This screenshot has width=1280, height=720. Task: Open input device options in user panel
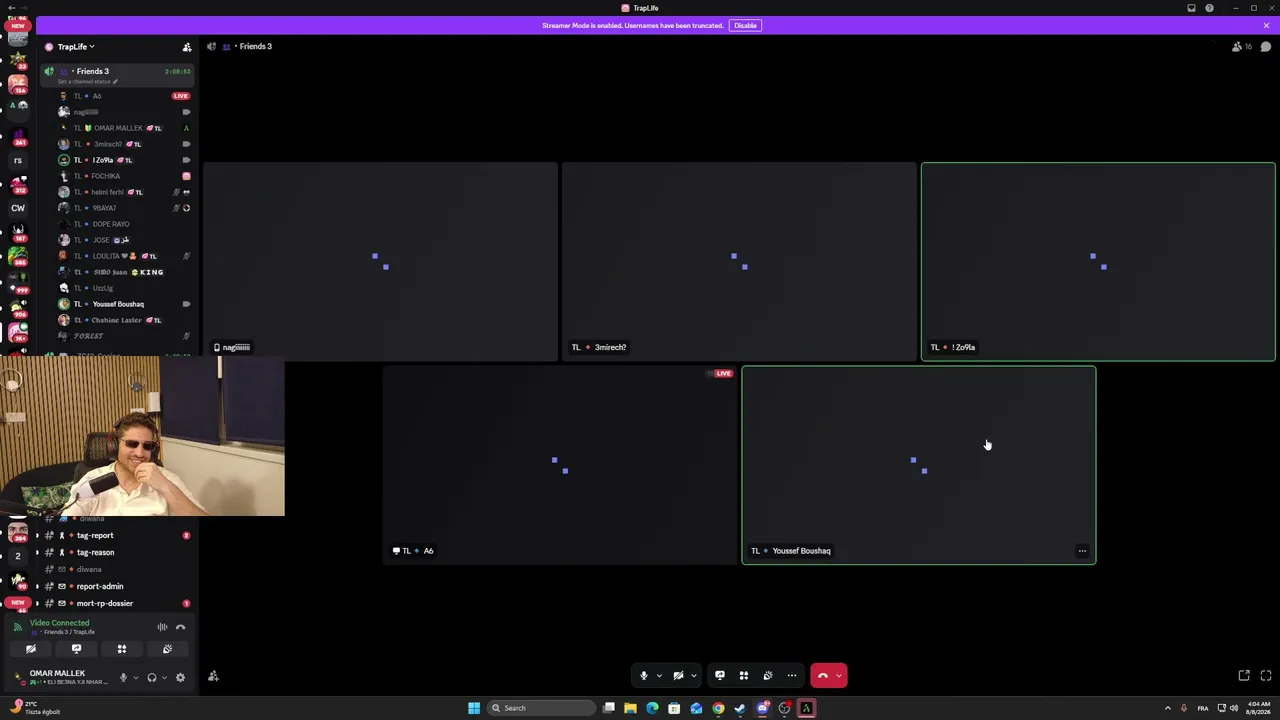tap(135, 678)
